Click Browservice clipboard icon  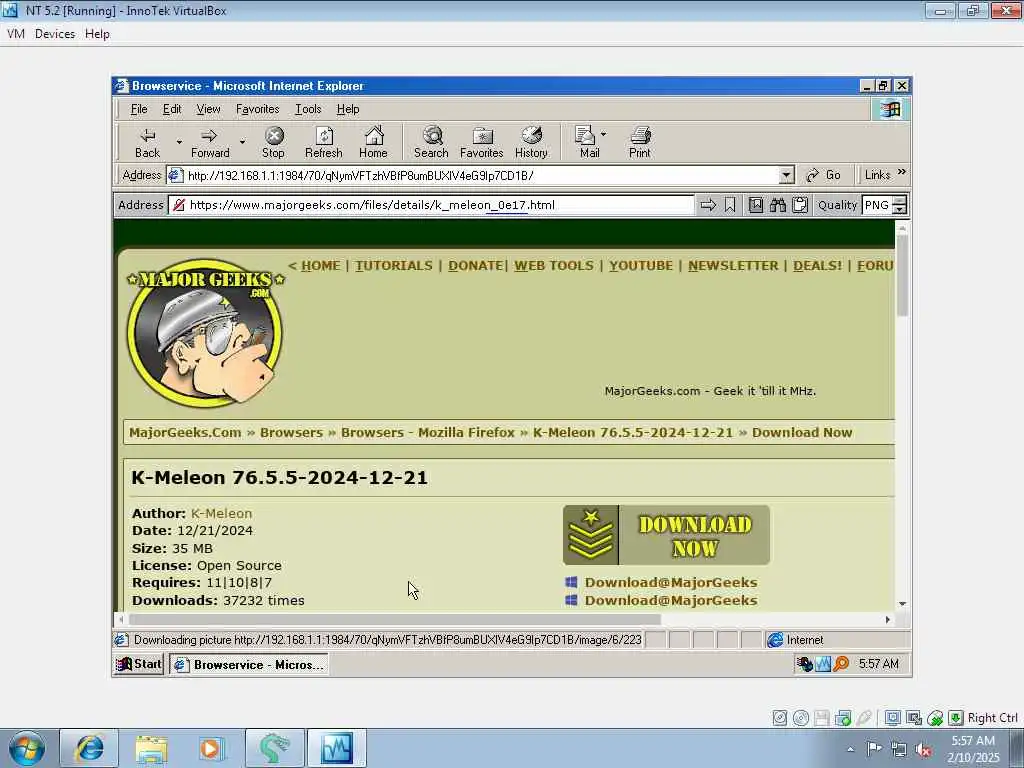[x=800, y=205]
